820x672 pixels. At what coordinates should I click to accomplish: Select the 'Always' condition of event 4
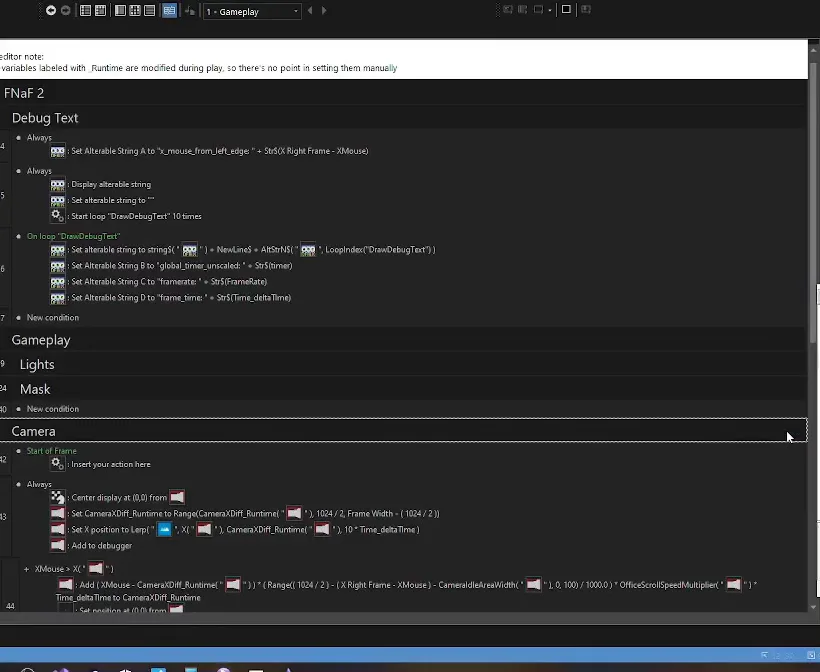click(x=39, y=138)
